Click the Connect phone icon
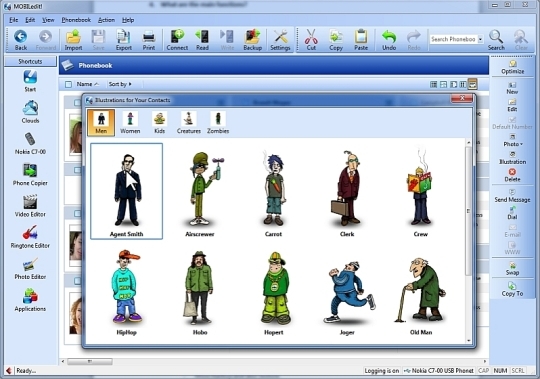 177,40
